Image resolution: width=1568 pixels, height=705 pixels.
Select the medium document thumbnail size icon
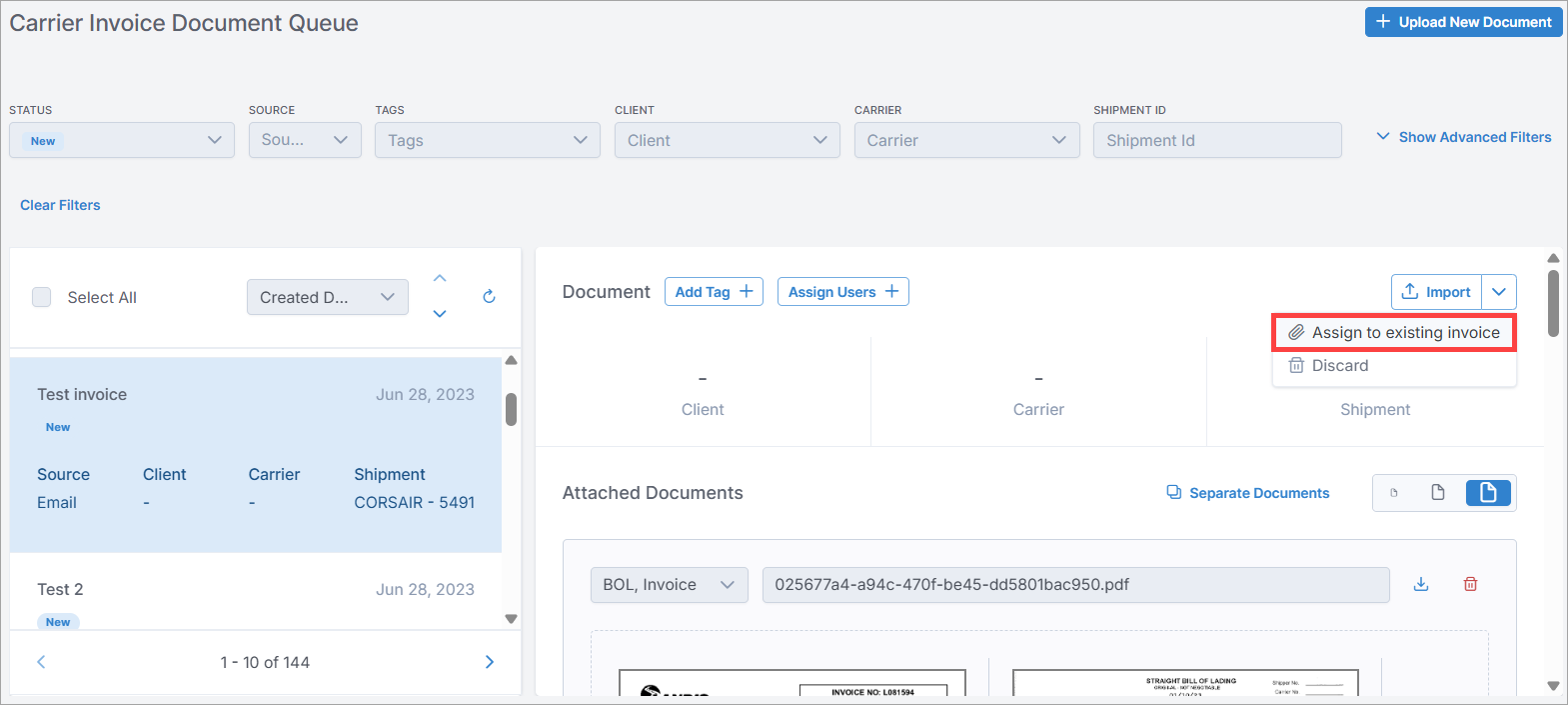click(x=1438, y=493)
